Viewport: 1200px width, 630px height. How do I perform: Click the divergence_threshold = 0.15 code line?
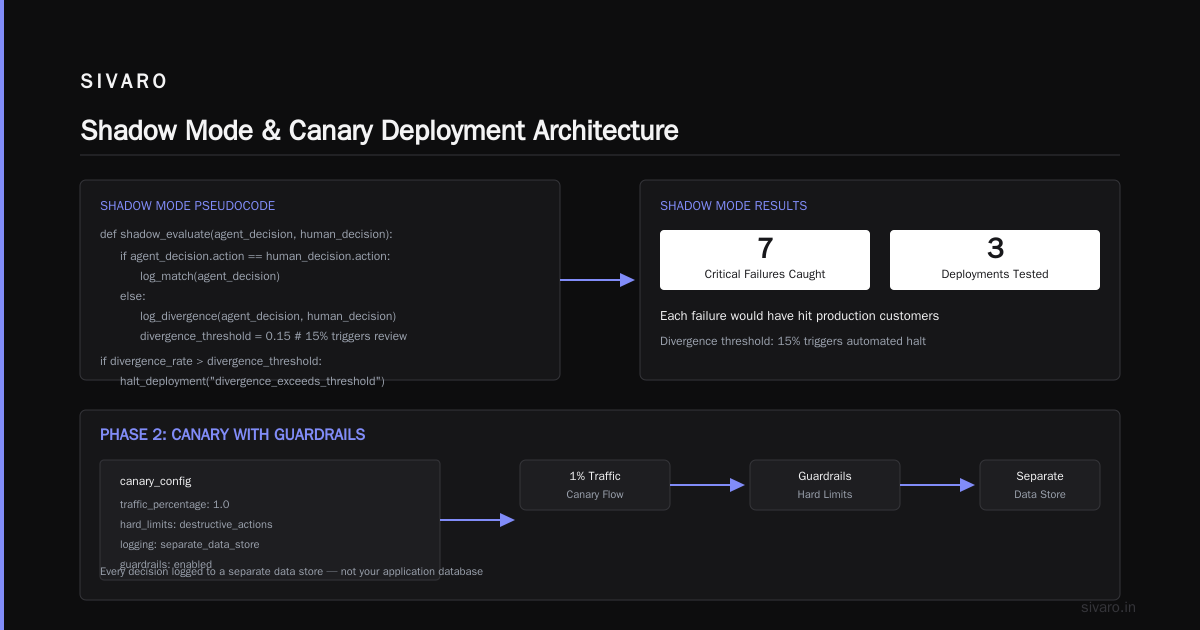point(273,336)
